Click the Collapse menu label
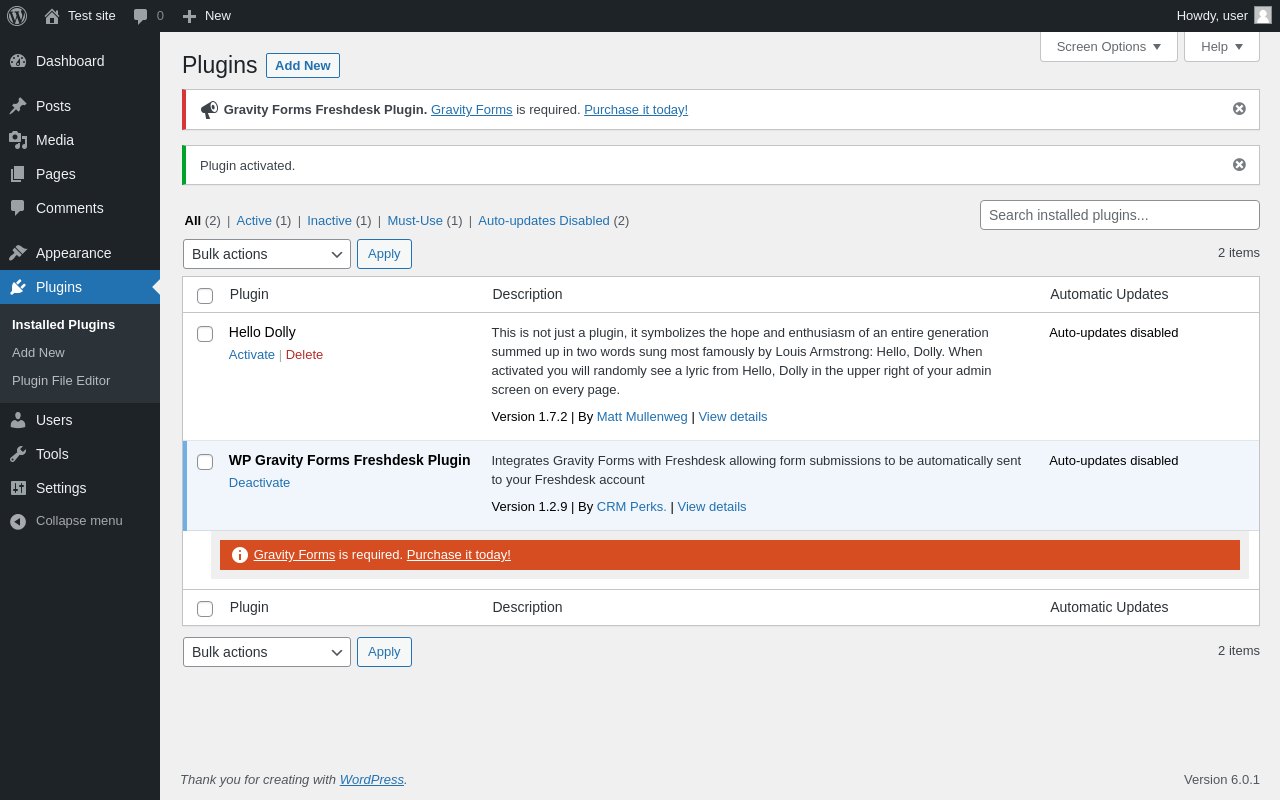Image resolution: width=1280 pixels, height=800 pixels. (79, 521)
